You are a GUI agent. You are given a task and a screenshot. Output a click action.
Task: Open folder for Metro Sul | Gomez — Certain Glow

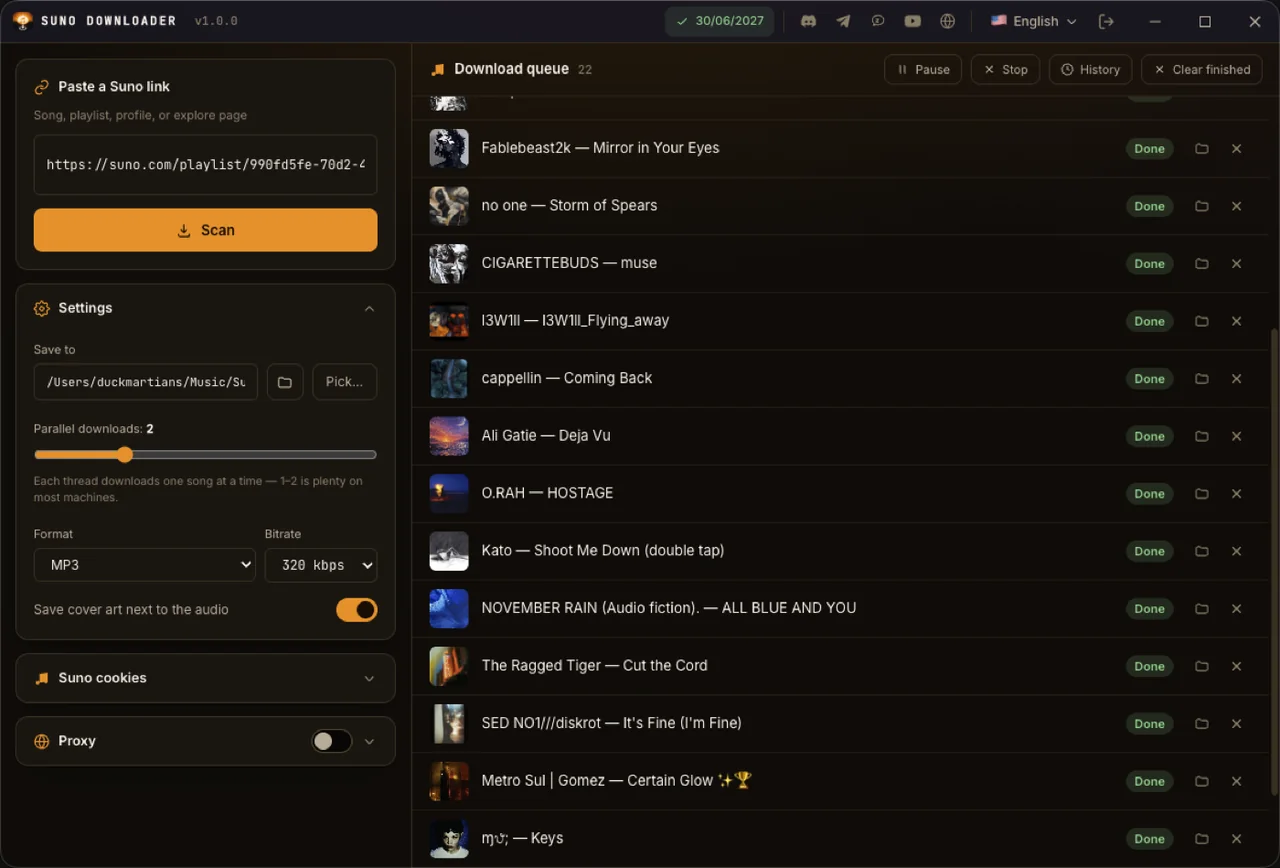click(x=1202, y=781)
